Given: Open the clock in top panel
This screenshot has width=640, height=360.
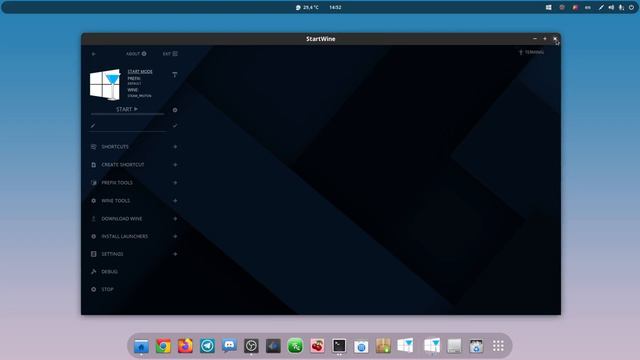Looking at the screenshot, I should (x=335, y=7).
